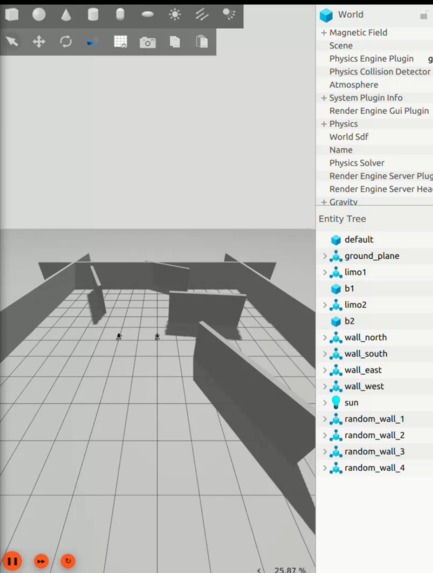433x573 pixels.
Task: Click the Atmosphere property row
Action: 375,85
